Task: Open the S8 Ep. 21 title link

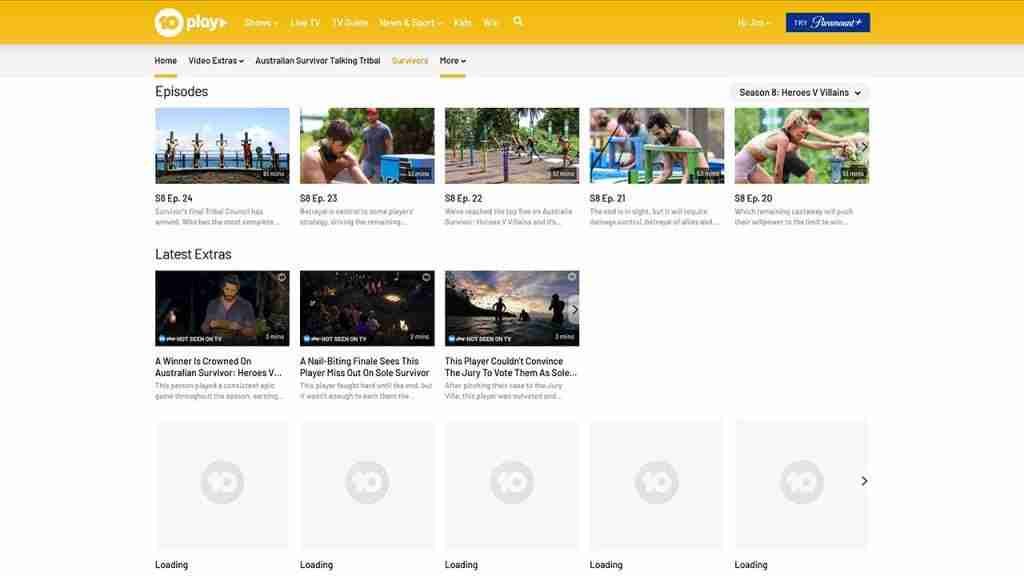Action: click(x=608, y=198)
